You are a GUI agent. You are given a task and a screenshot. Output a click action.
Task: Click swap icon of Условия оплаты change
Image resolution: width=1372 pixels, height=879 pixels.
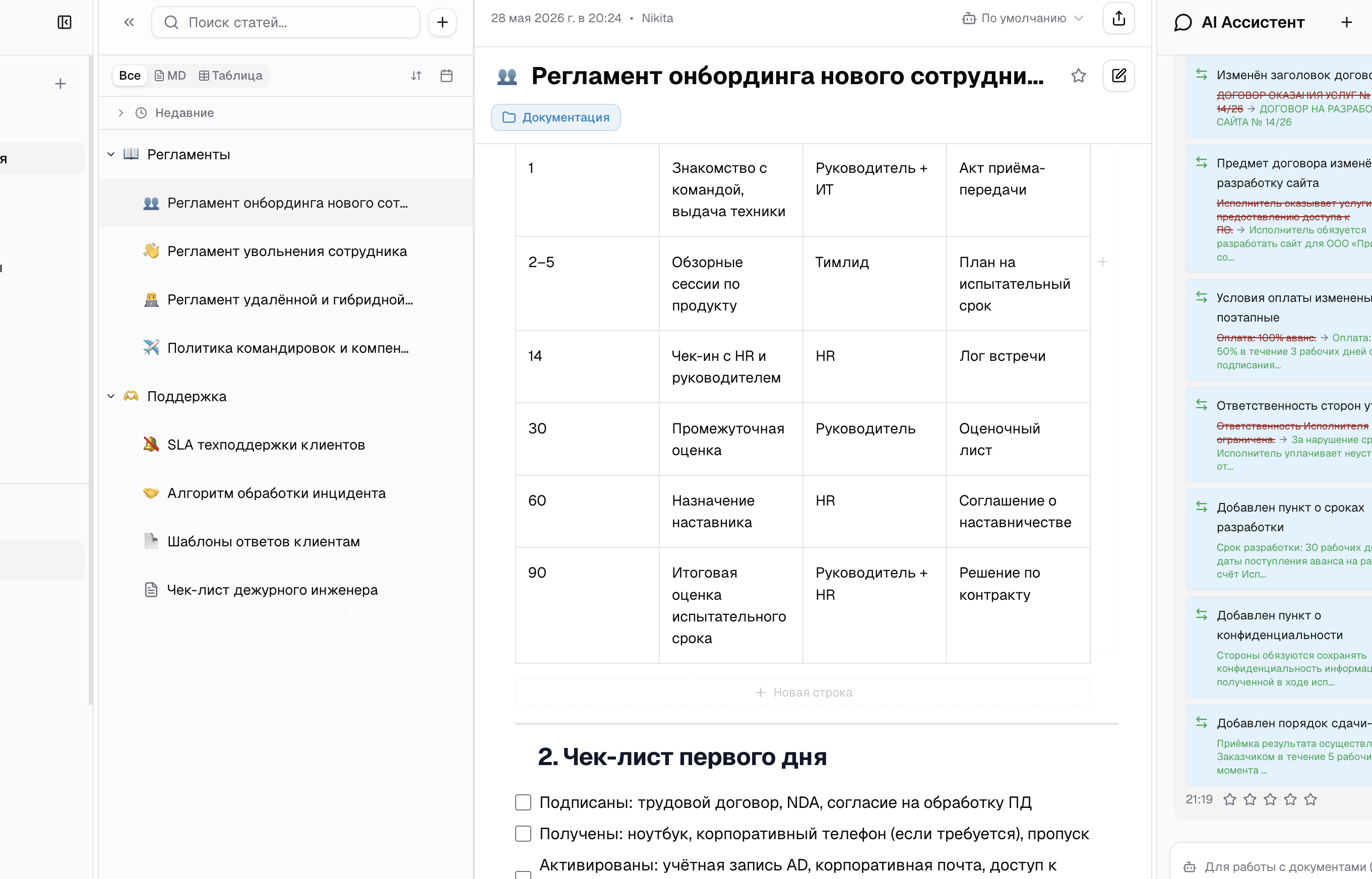tap(1201, 297)
